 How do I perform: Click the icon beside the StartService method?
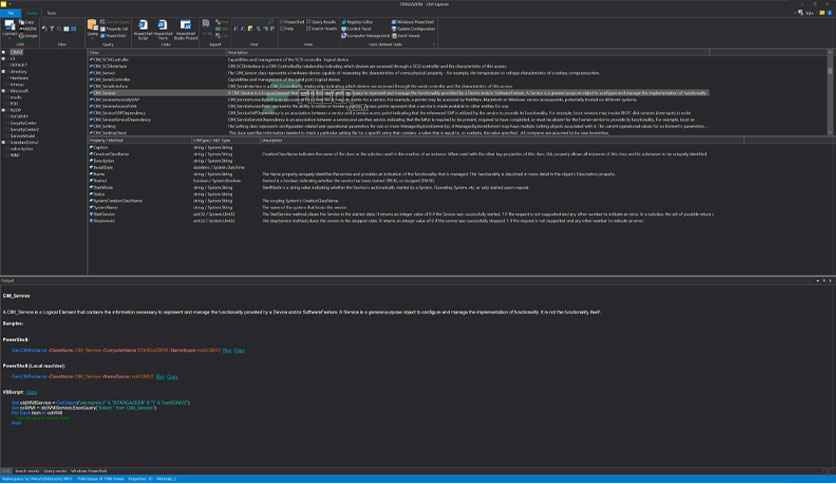(91, 214)
